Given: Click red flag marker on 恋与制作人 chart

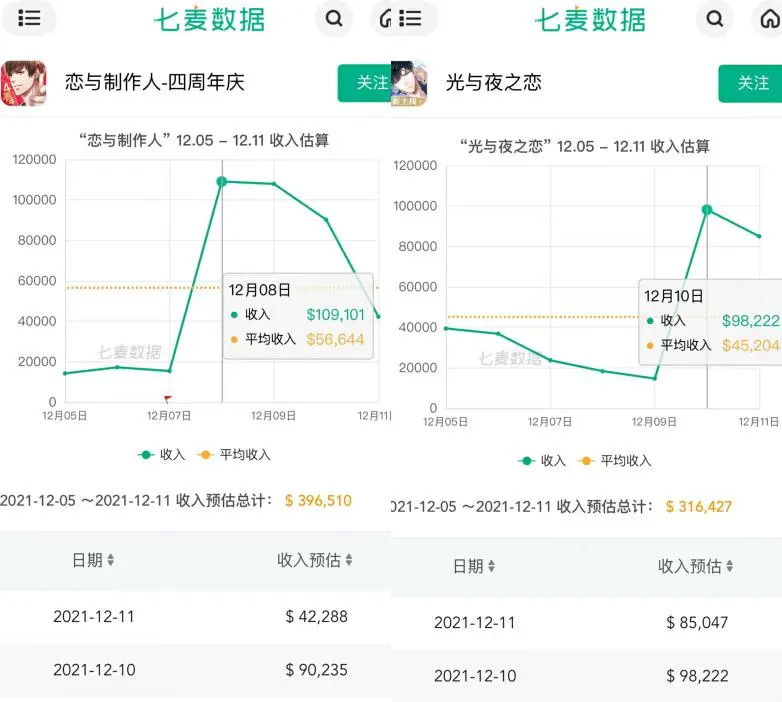Looking at the screenshot, I should pos(168,399).
